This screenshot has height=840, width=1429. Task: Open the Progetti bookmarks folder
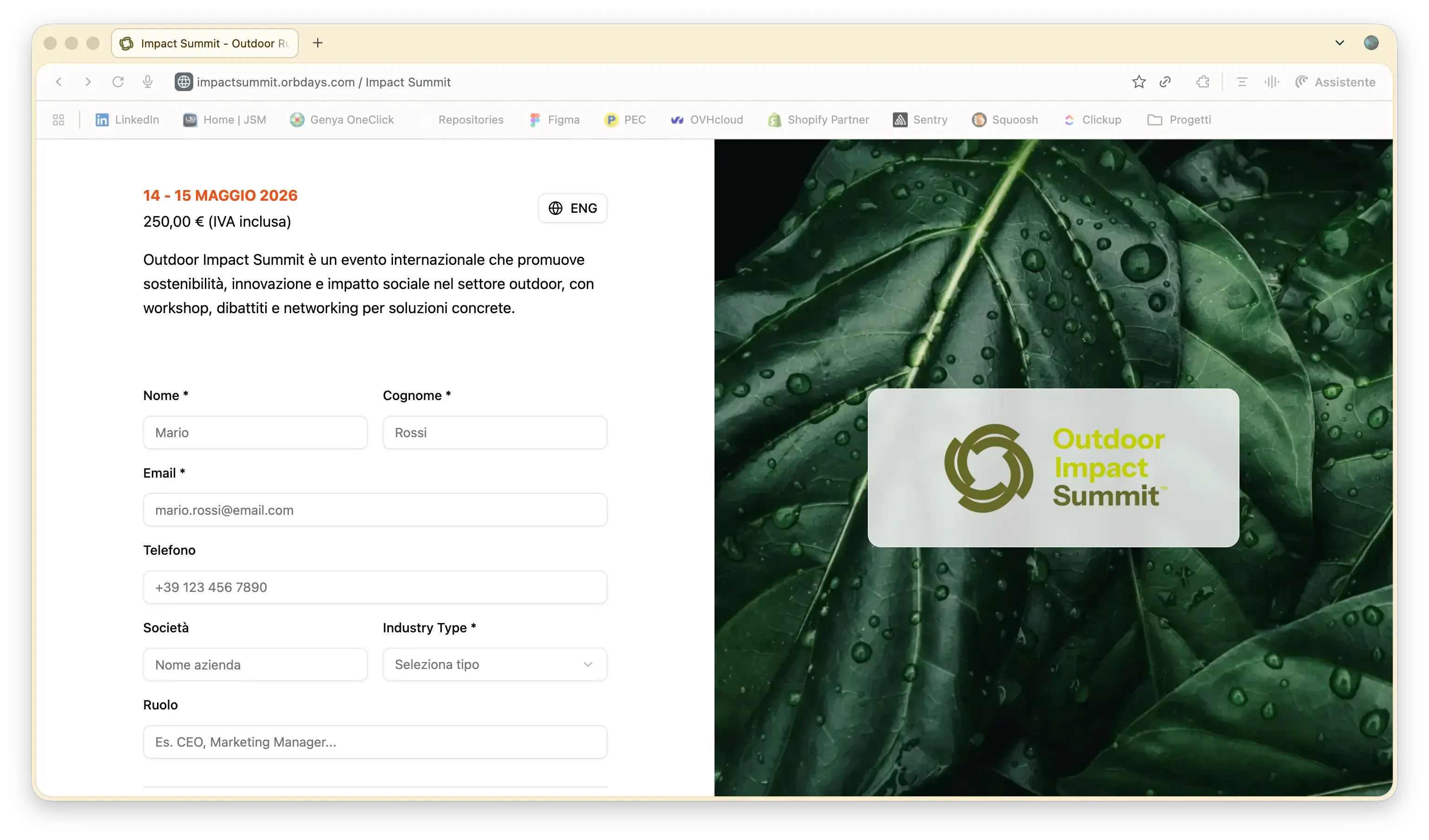coord(1179,120)
